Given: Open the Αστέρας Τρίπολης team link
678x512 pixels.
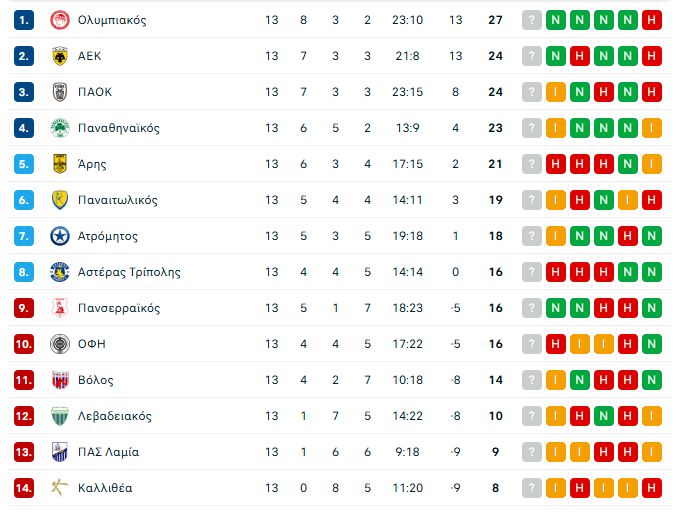Looking at the screenshot, I should 129,272.
